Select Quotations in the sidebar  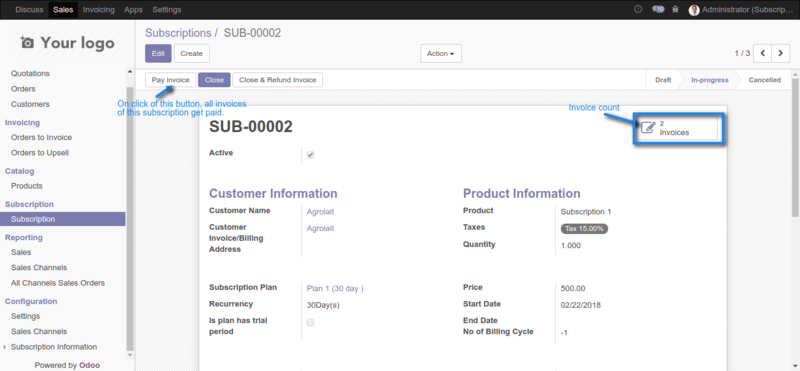[30, 73]
